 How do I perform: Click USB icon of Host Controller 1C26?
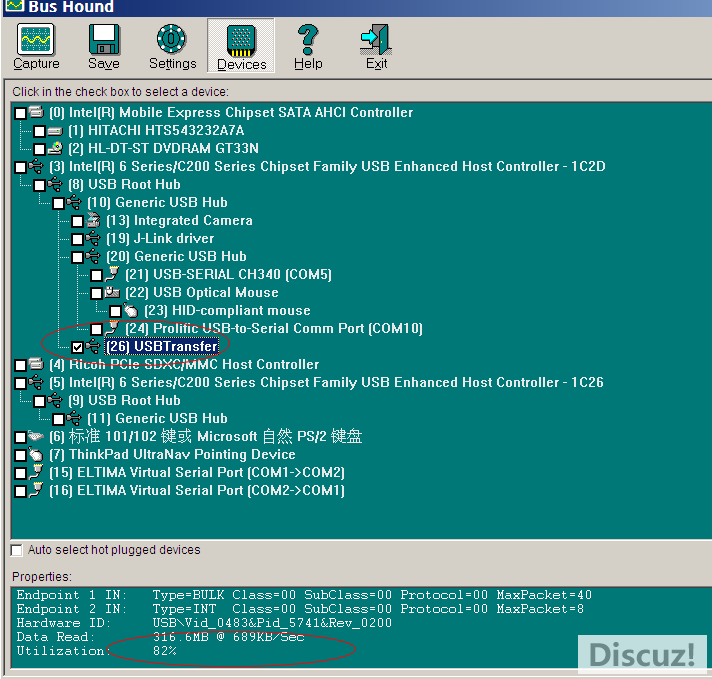36,382
